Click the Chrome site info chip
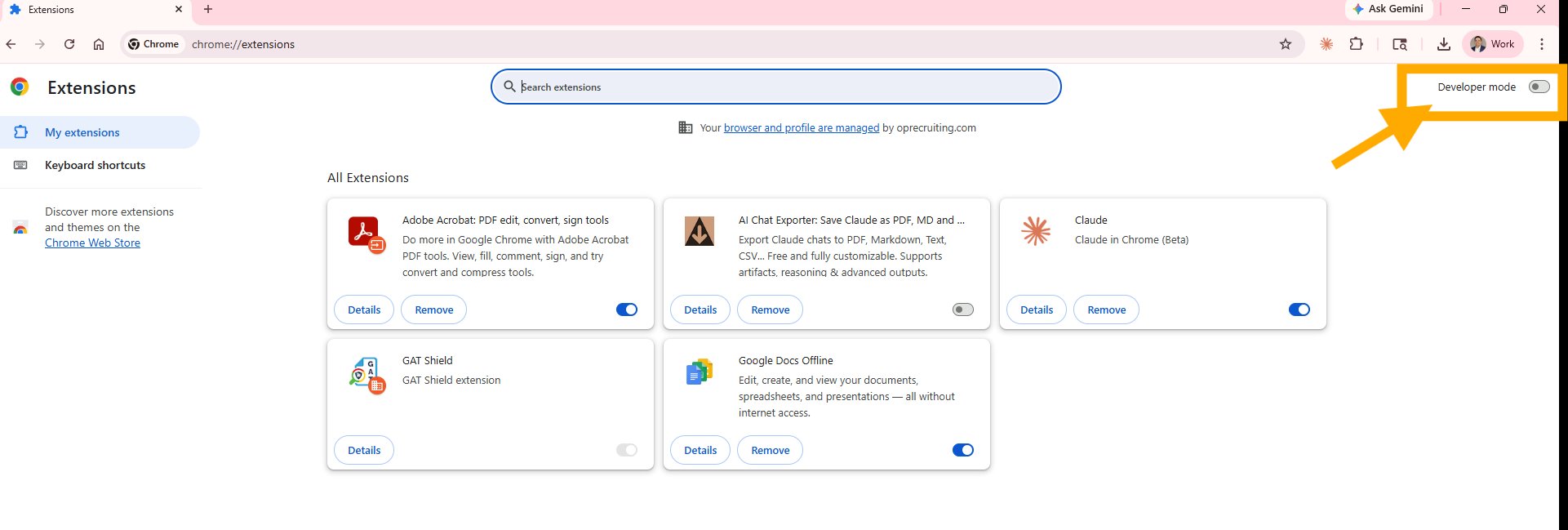Image resolution: width=1568 pixels, height=530 pixels. [x=153, y=44]
